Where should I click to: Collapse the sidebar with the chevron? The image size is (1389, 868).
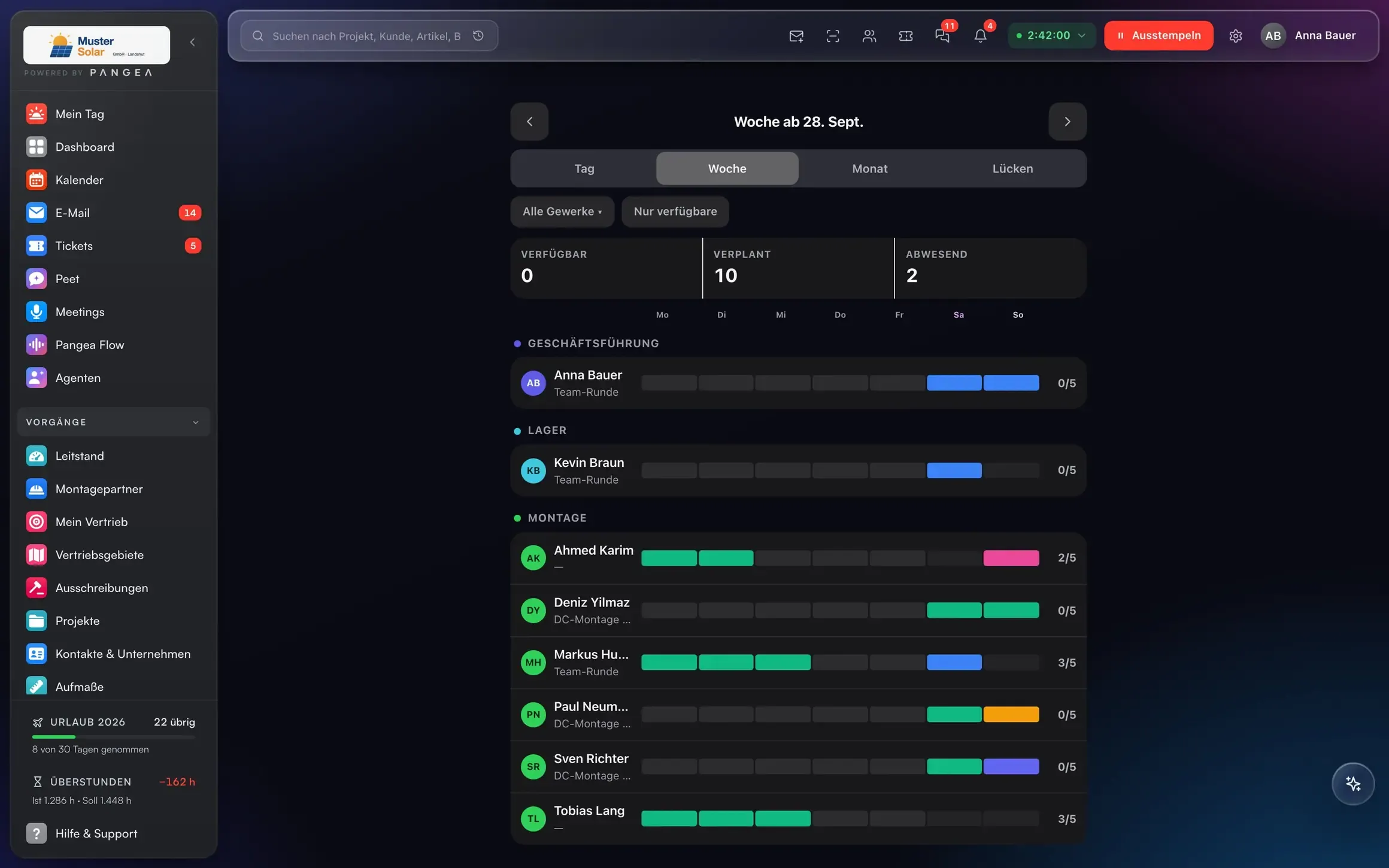[x=192, y=42]
